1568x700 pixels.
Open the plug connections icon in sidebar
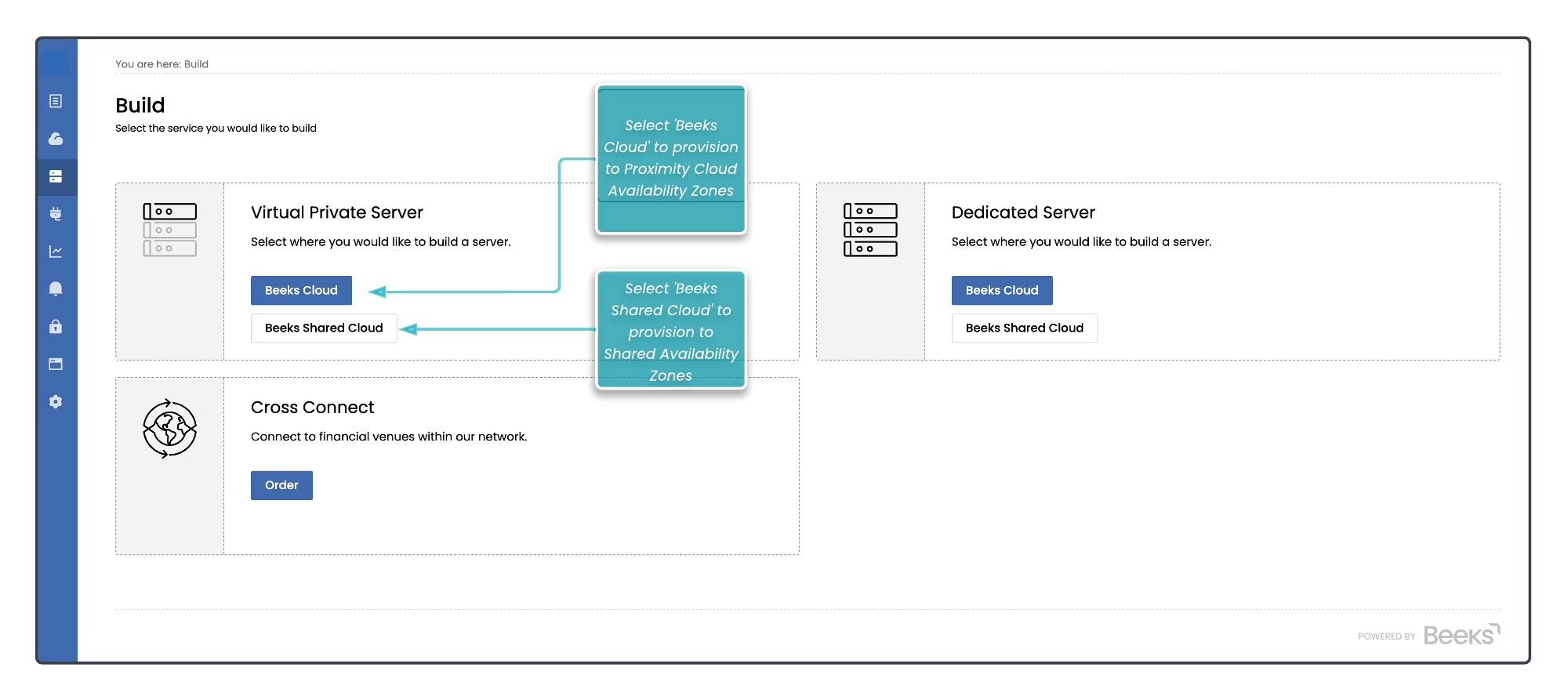coord(56,214)
